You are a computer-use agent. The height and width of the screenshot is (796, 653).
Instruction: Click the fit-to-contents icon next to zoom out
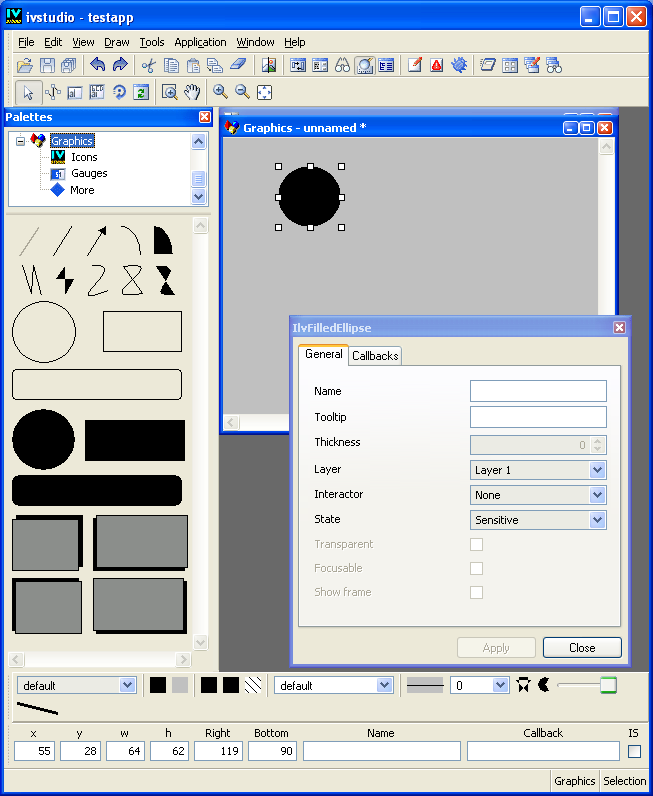point(264,92)
